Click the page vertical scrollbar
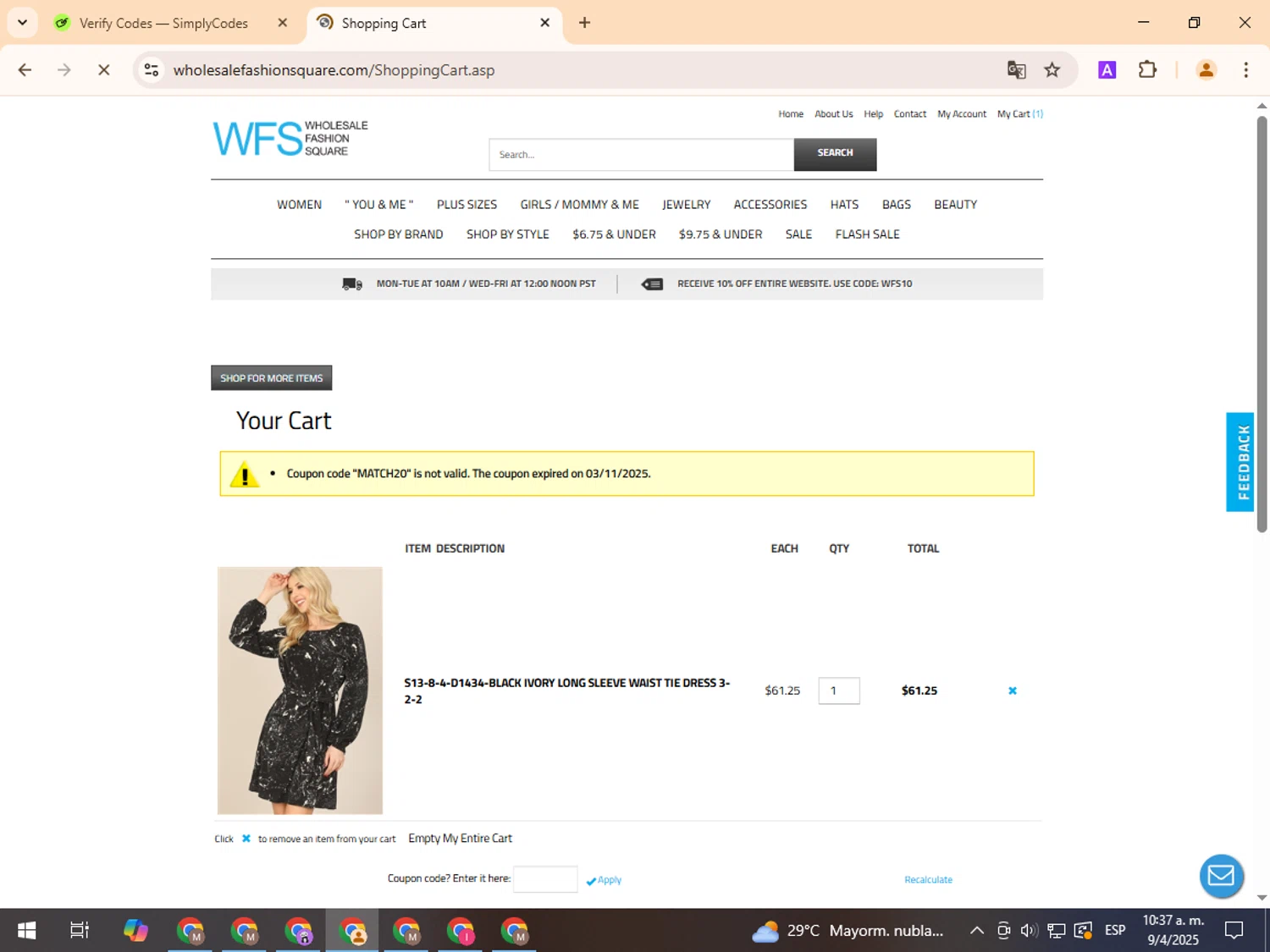This screenshot has width=1270, height=952. [x=1262, y=323]
